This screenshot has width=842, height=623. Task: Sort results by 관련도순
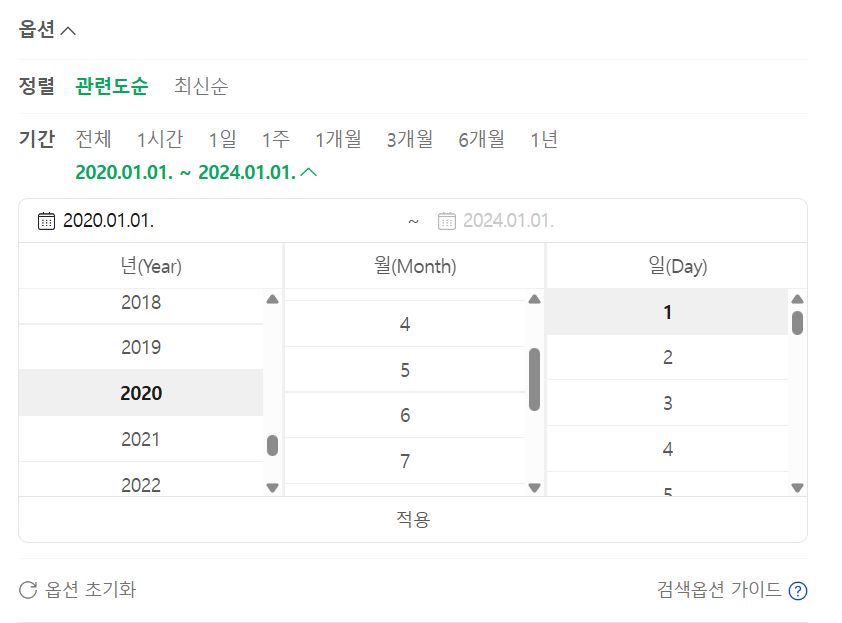click(x=111, y=86)
